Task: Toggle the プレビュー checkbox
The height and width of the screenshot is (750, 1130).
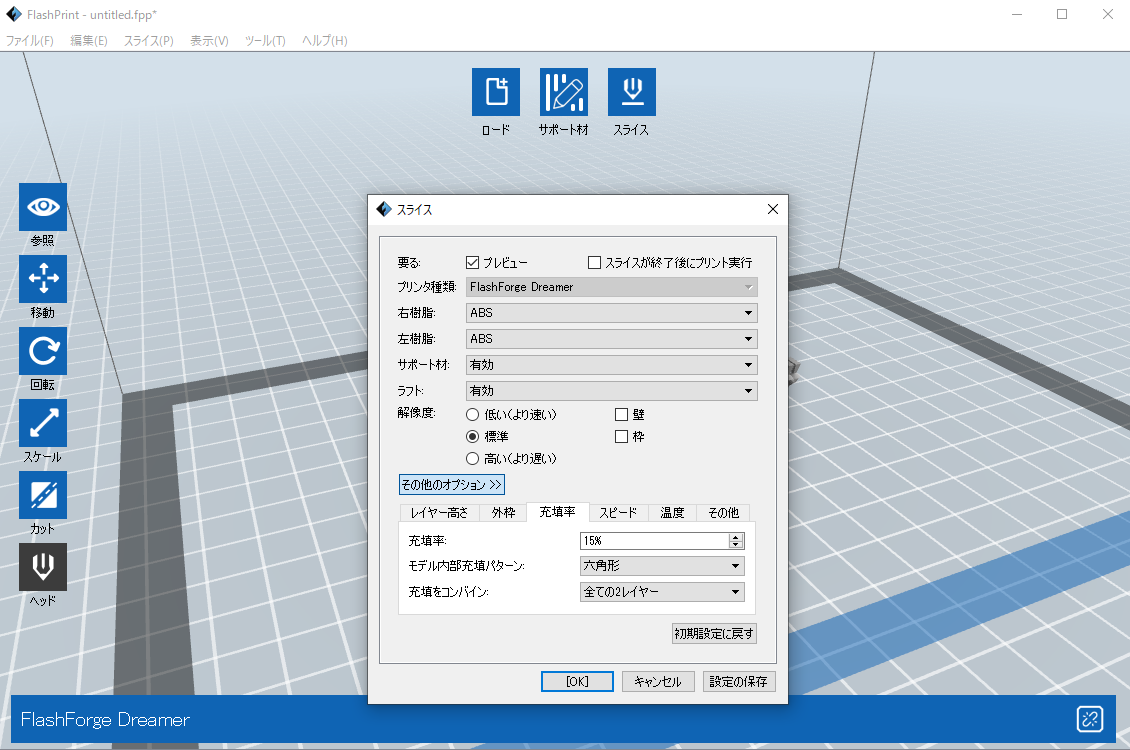Action: coord(473,262)
